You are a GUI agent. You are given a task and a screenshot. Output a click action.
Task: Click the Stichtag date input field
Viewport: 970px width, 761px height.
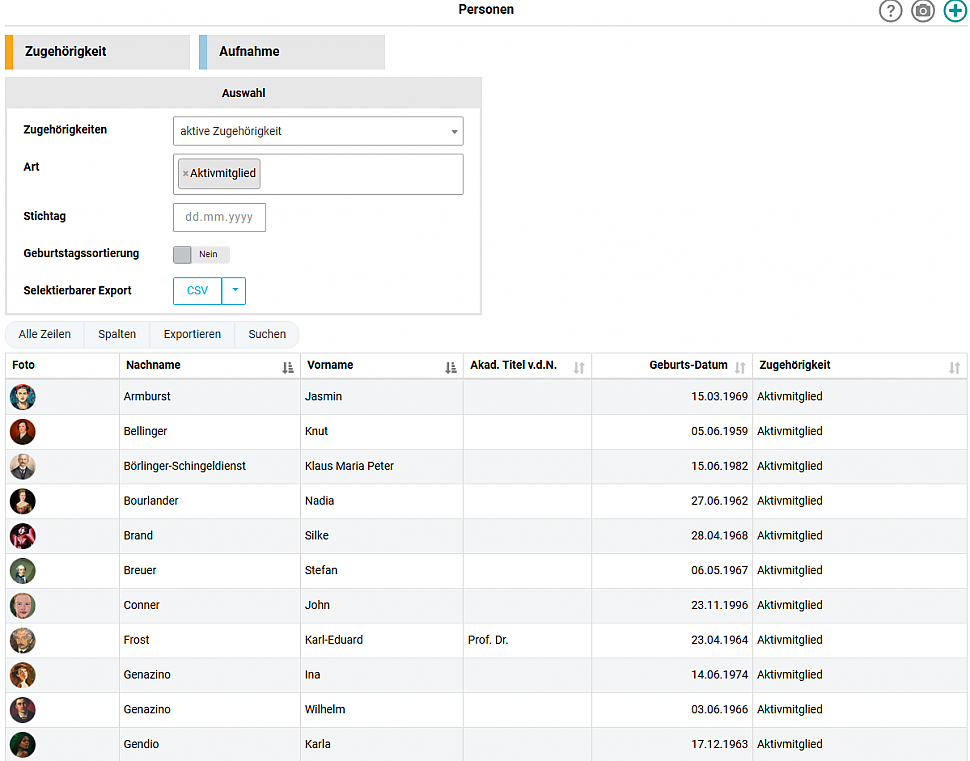point(219,217)
